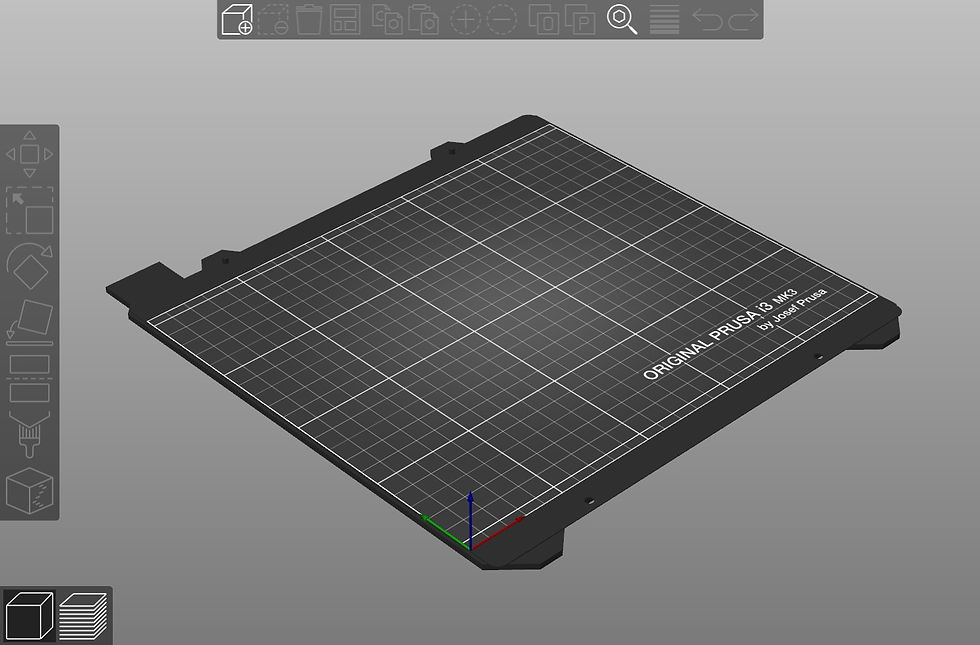980x645 pixels.
Task: Switch to sliced layers preview view
Action: [83, 616]
